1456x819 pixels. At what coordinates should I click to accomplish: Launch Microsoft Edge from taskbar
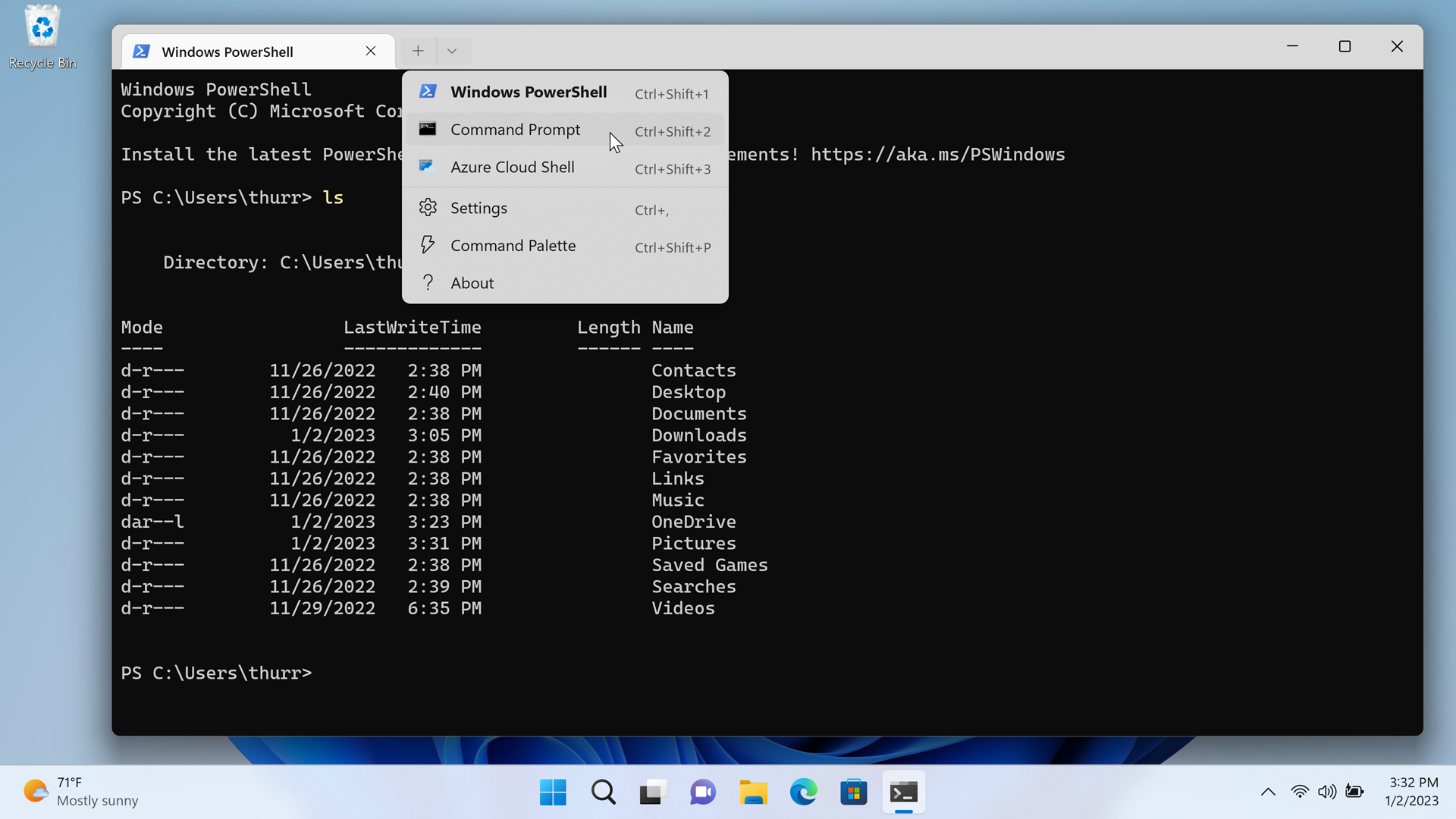pyautogui.click(x=803, y=792)
